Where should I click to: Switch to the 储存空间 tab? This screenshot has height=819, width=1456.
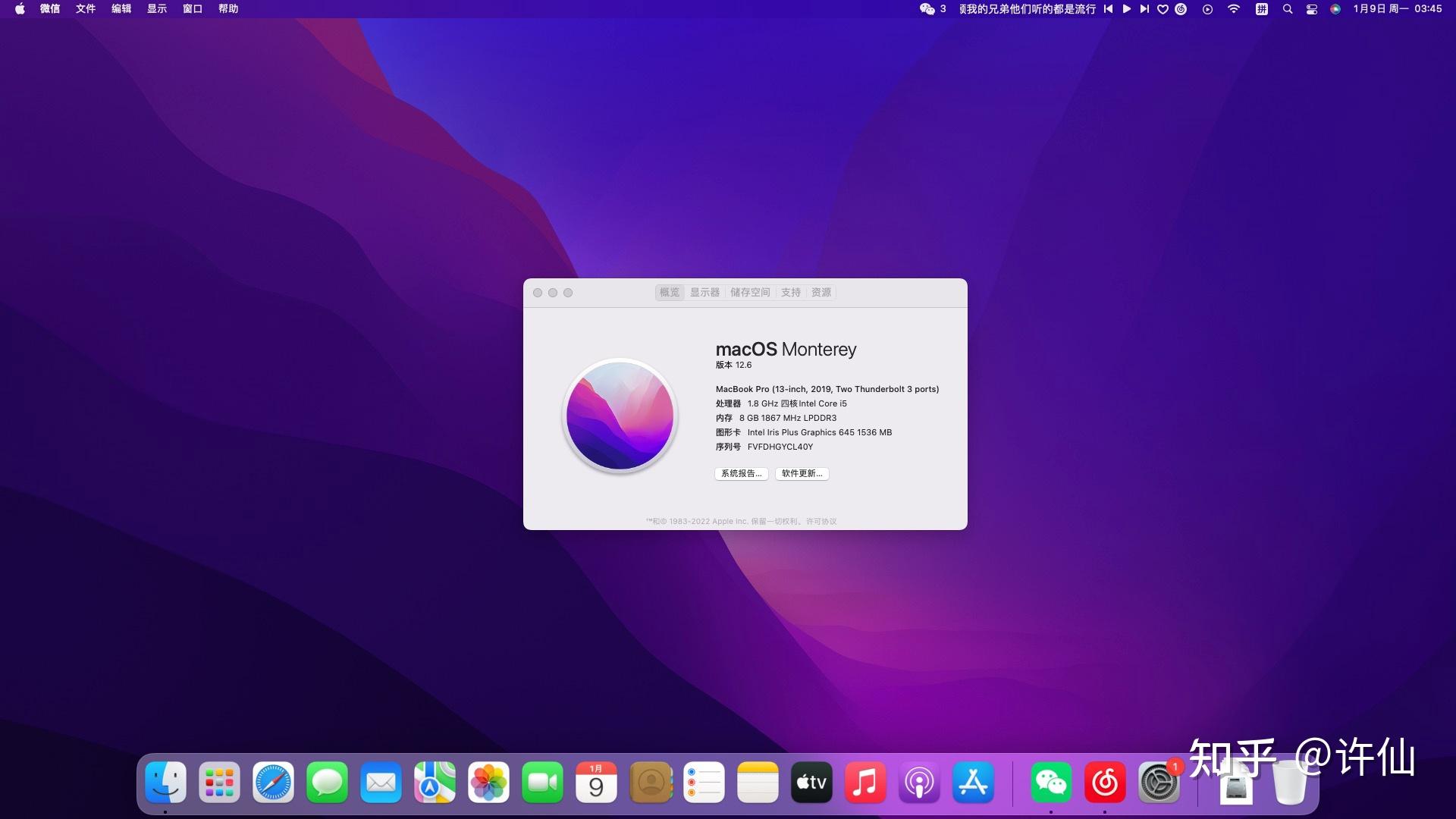[x=750, y=292]
